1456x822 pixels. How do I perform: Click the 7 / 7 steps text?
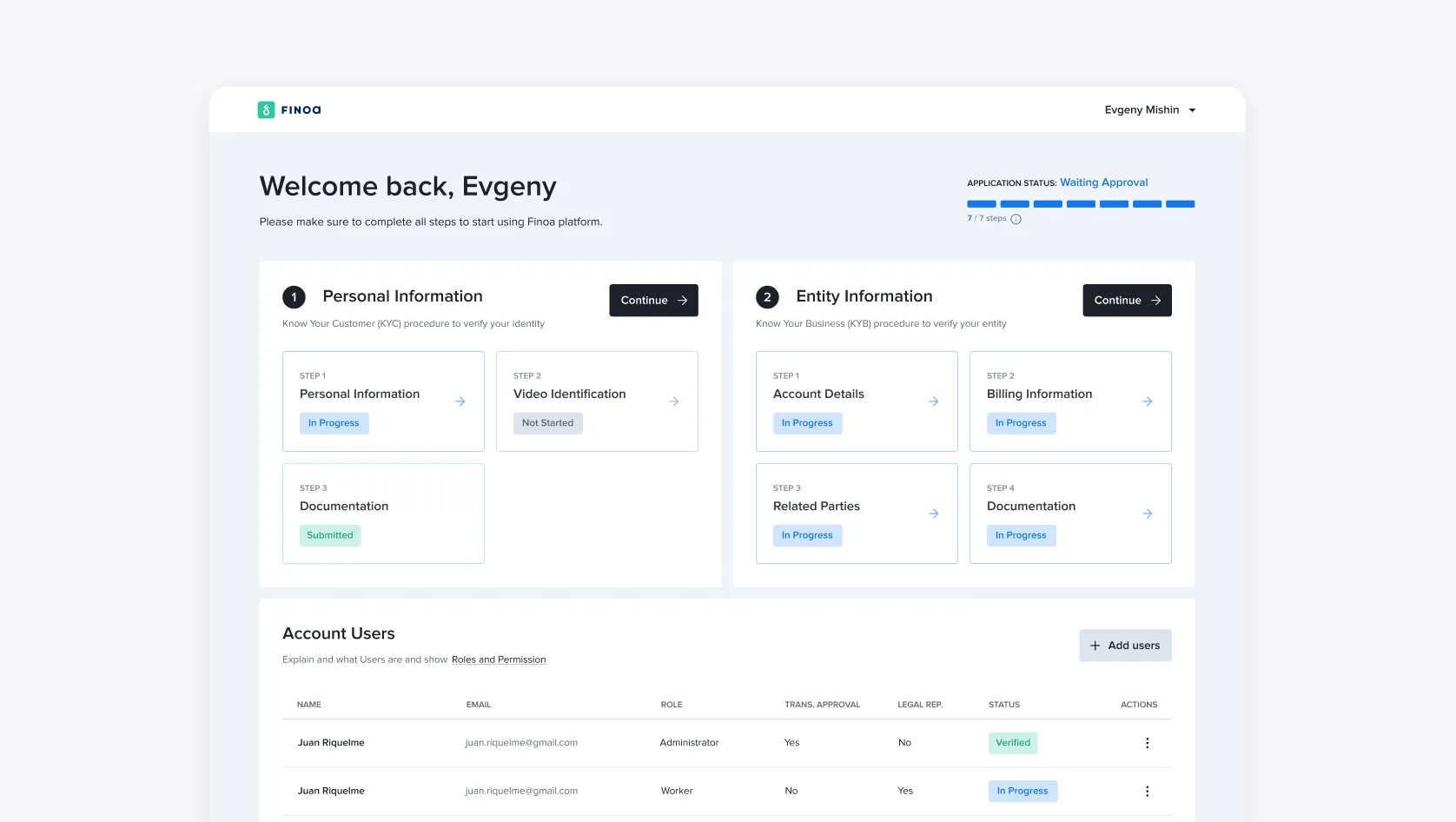(987, 218)
